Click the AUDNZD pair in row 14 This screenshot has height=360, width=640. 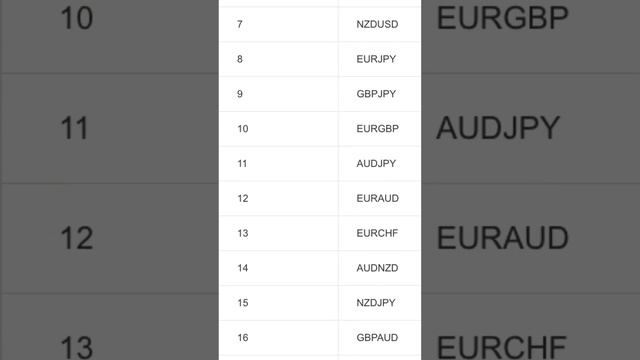(377, 268)
